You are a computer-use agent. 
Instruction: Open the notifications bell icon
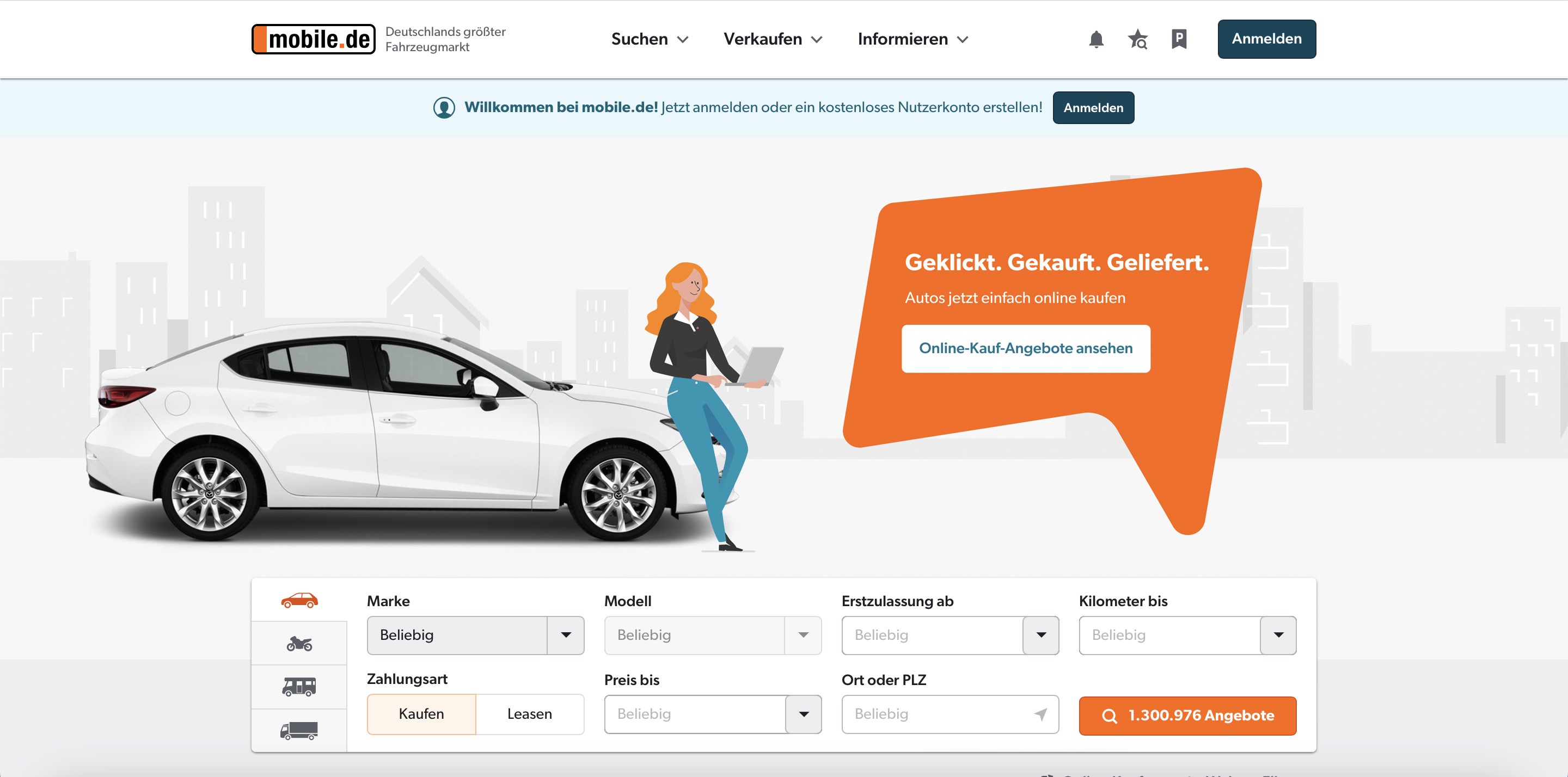click(x=1095, y=39)
